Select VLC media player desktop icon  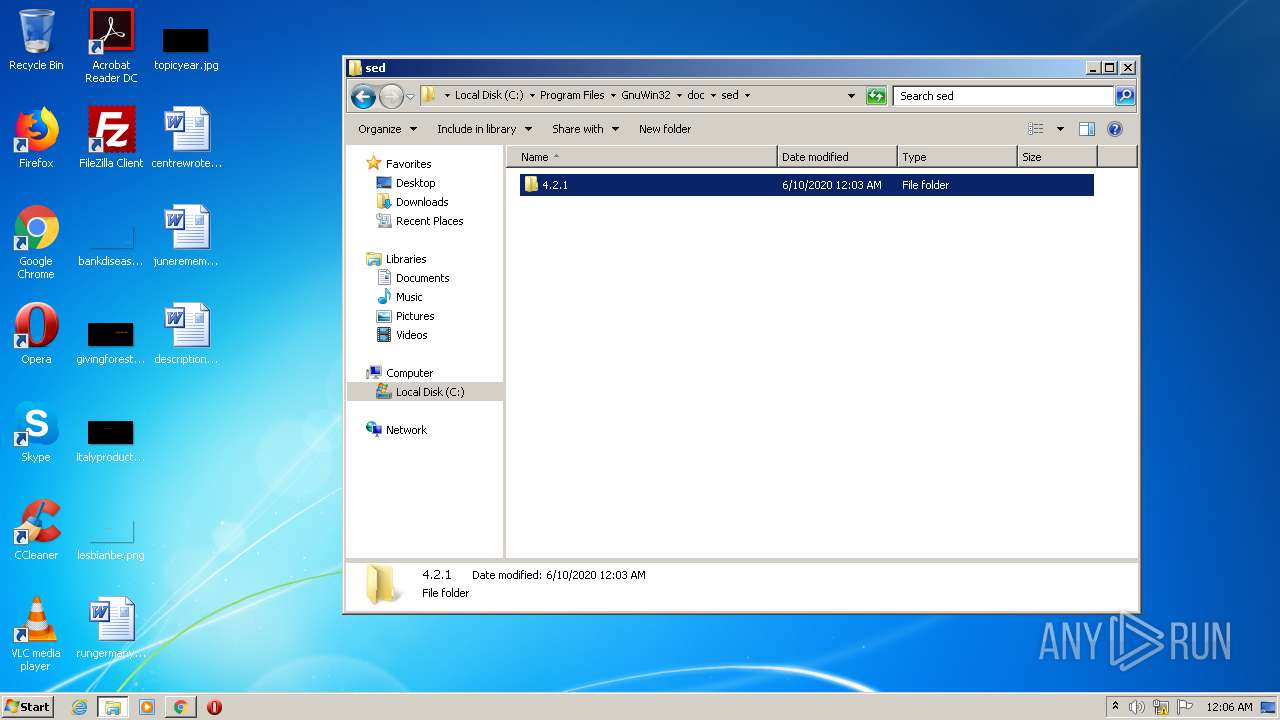click(36, 634)
